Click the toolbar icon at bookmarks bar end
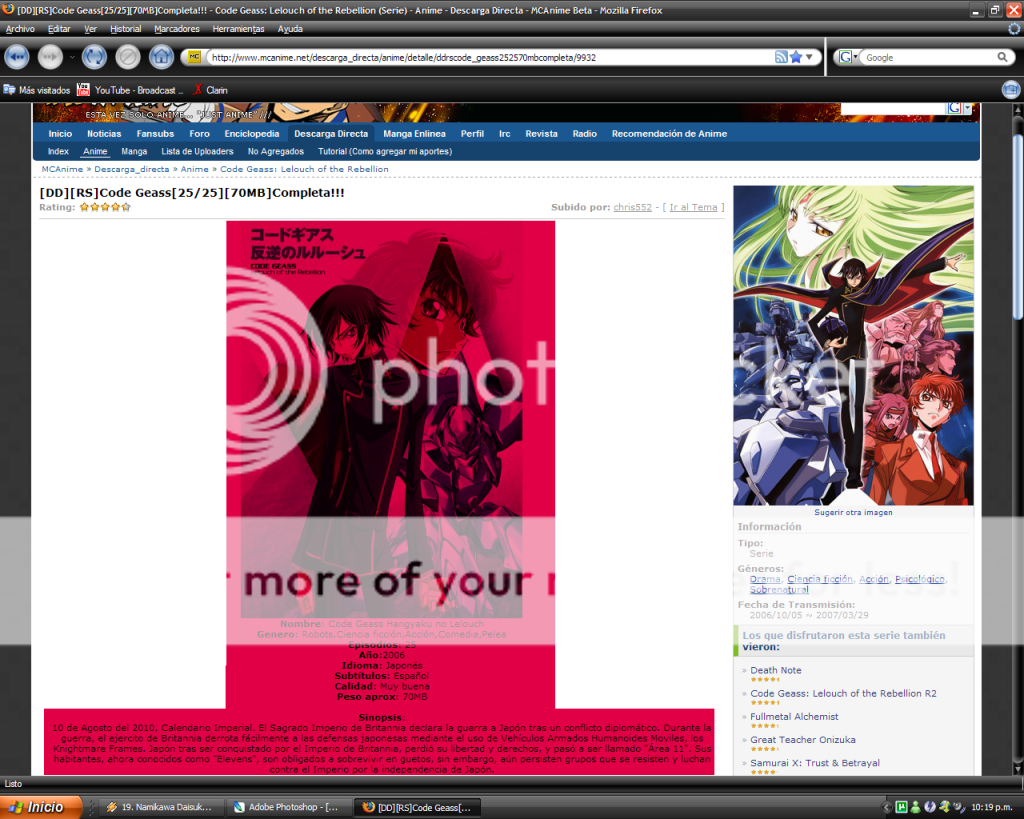1024x819 pixels. 1010,89
